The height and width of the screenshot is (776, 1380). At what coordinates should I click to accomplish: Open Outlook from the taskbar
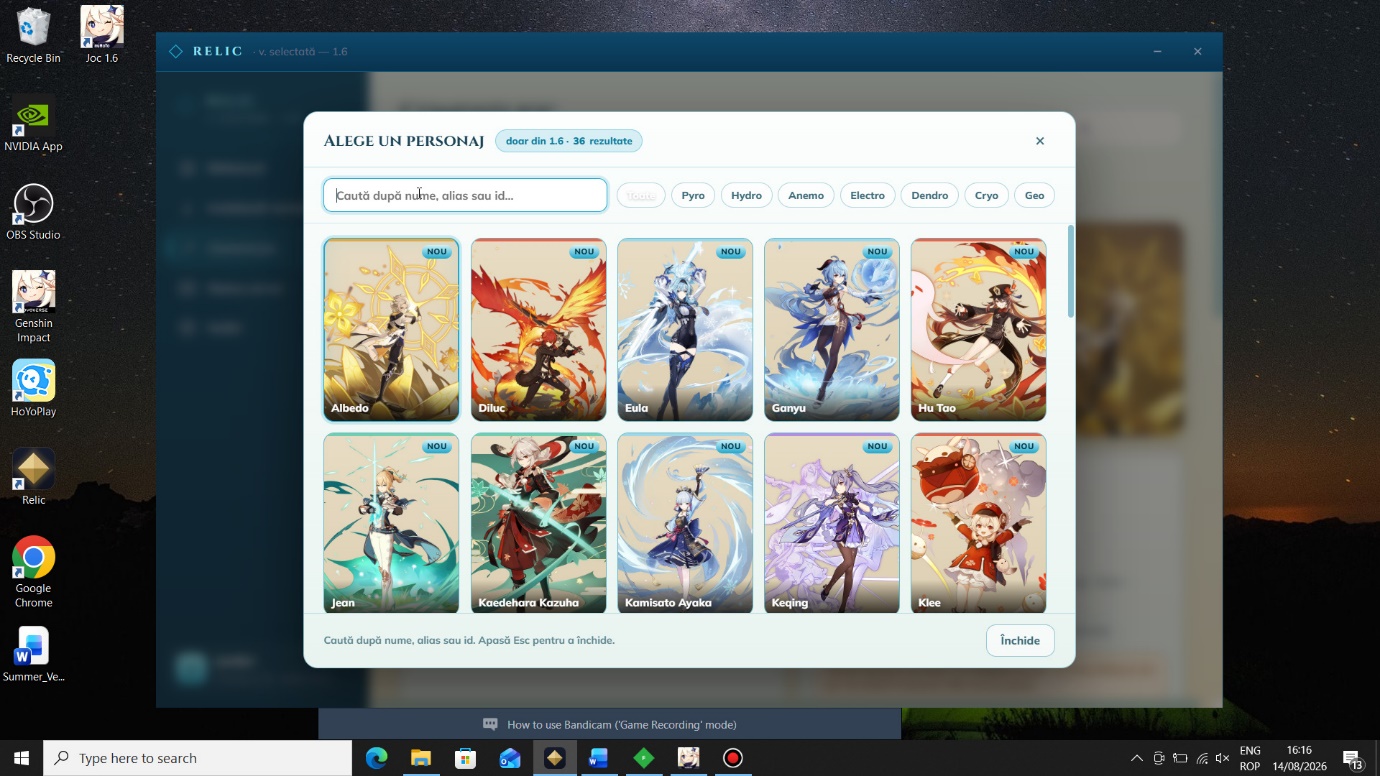[510, 758]
